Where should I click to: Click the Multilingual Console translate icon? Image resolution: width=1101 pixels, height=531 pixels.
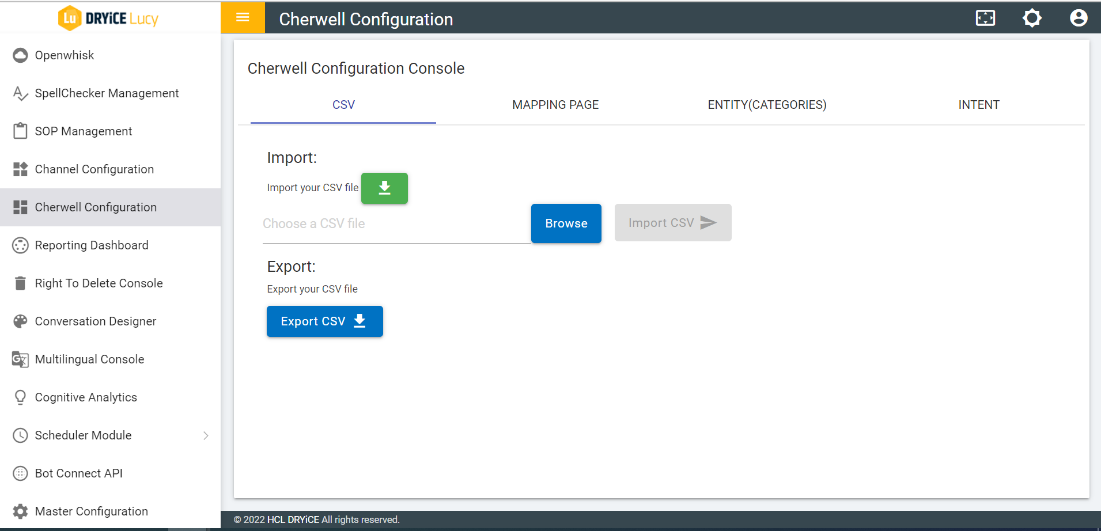click(x=20, y=359)
